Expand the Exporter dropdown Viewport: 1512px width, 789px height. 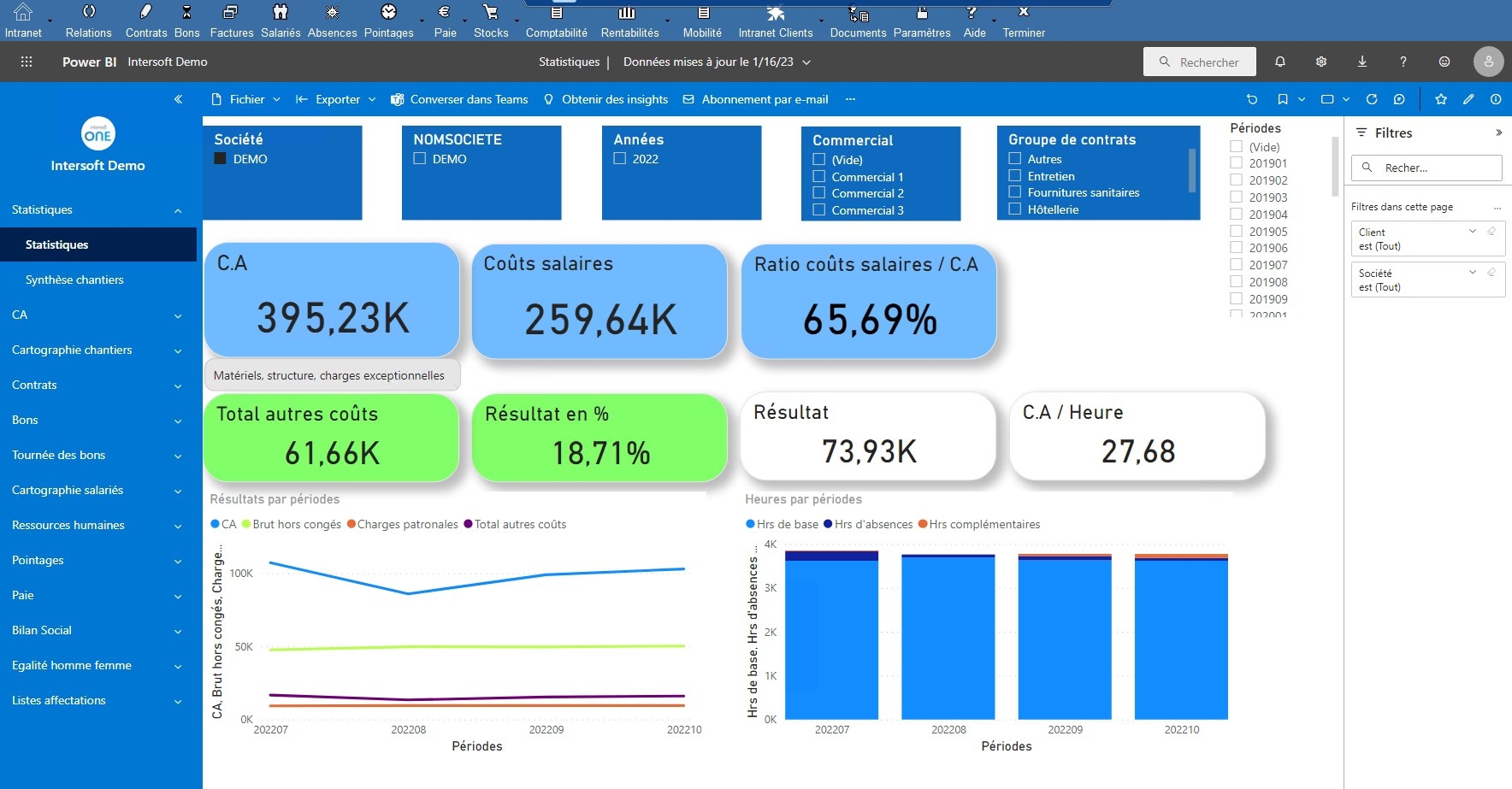[336, 99]
